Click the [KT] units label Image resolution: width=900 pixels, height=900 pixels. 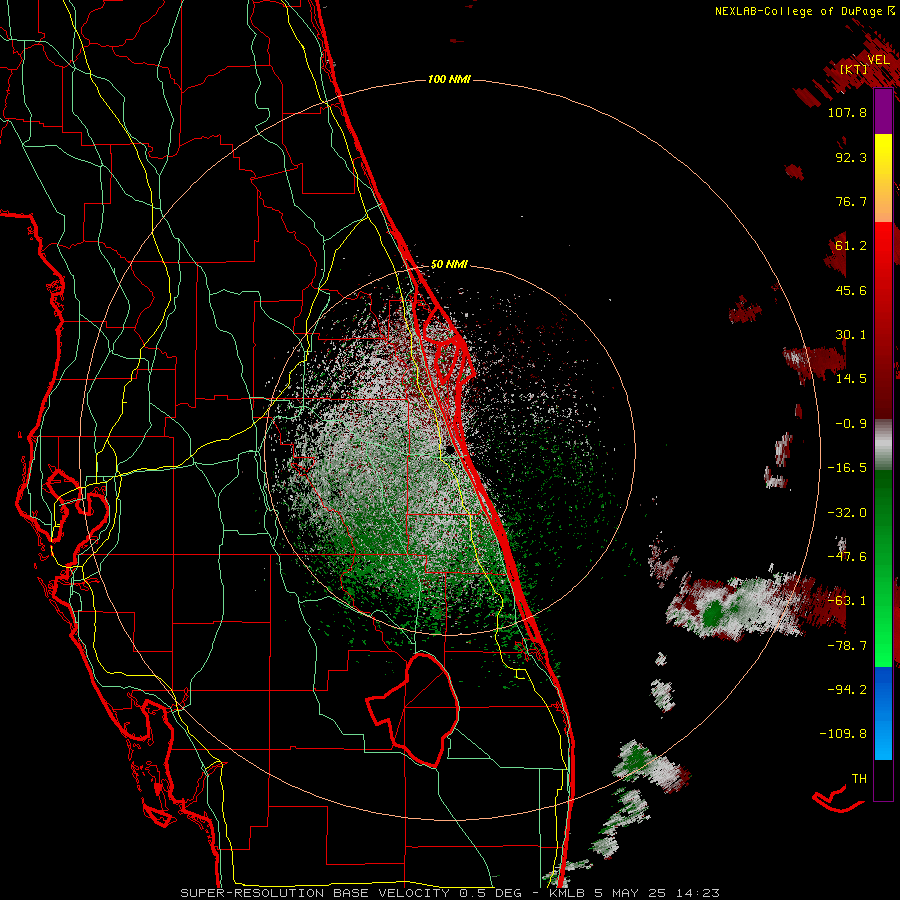coord(853,69)
